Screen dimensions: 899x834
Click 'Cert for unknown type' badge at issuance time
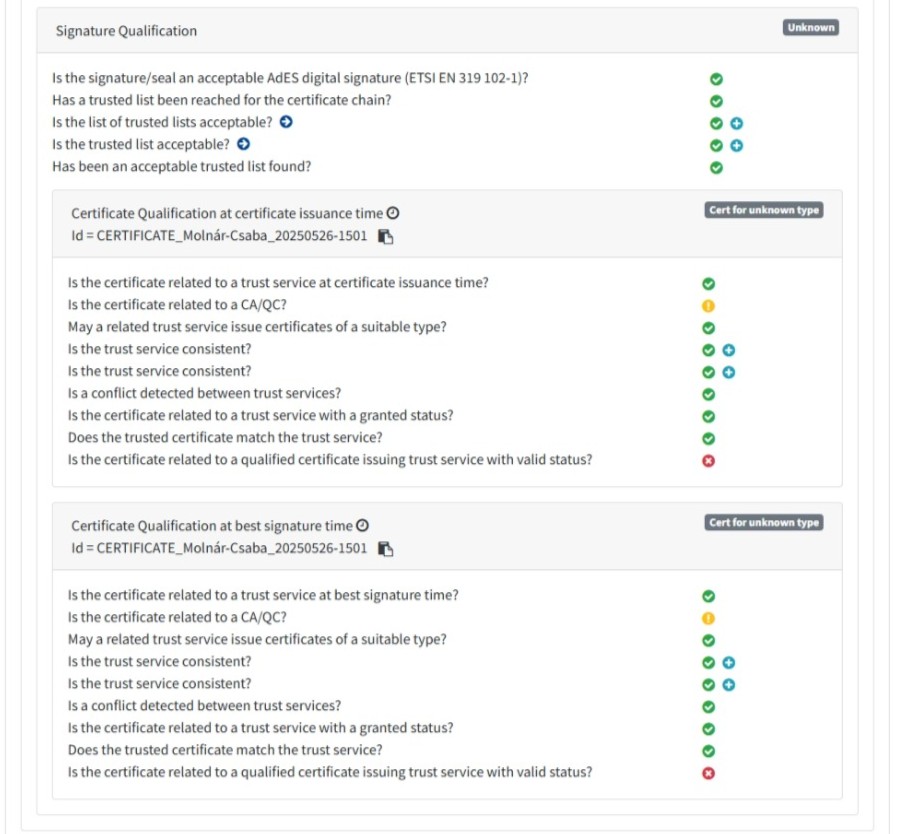click(x=764, y=211)
